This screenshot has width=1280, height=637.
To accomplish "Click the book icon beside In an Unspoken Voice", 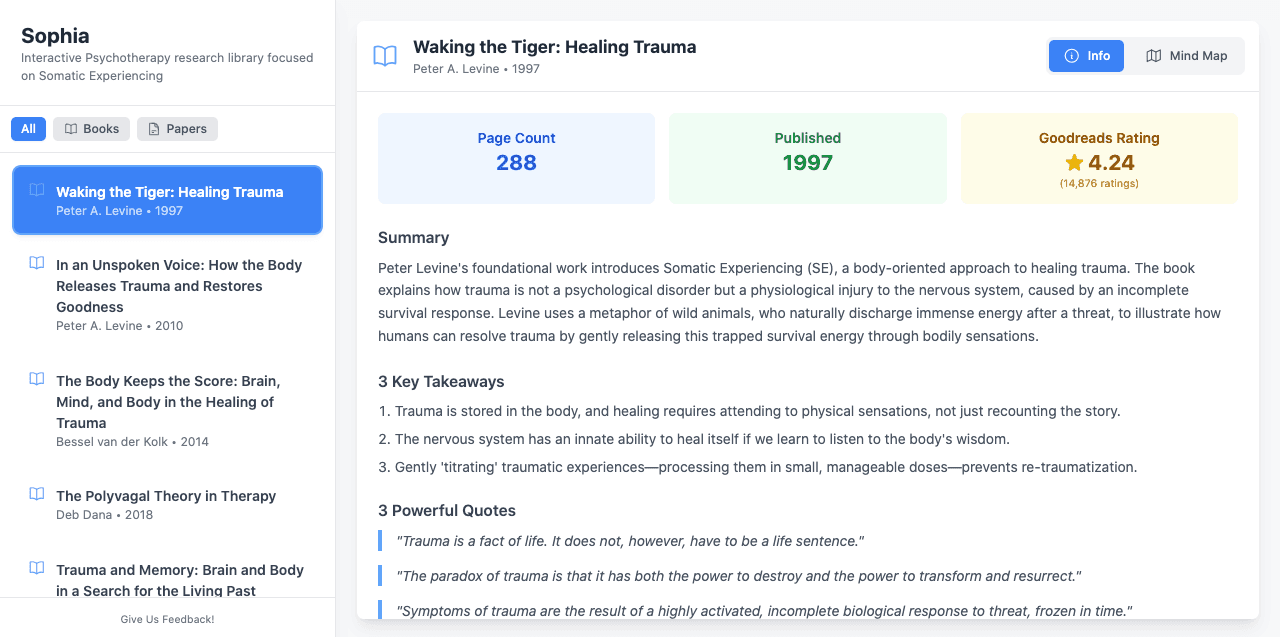I will click(36, 263).
